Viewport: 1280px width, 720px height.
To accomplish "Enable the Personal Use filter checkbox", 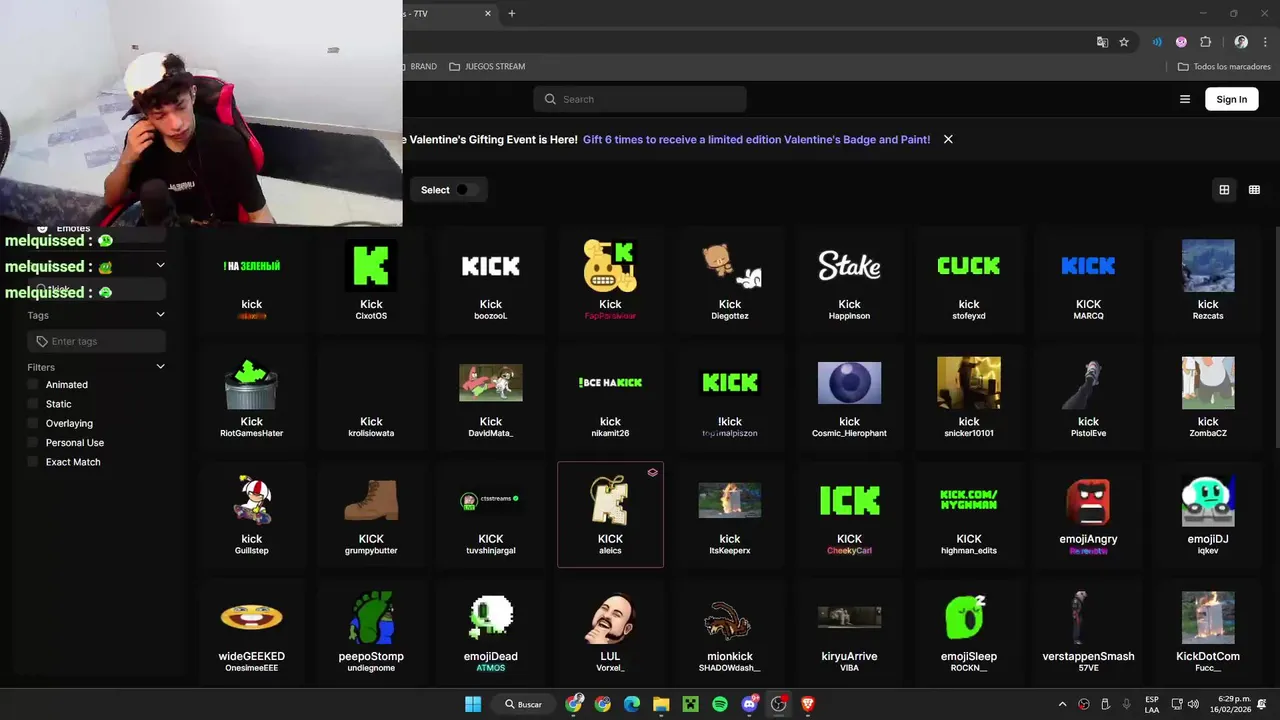I will [x=33, y=442].
